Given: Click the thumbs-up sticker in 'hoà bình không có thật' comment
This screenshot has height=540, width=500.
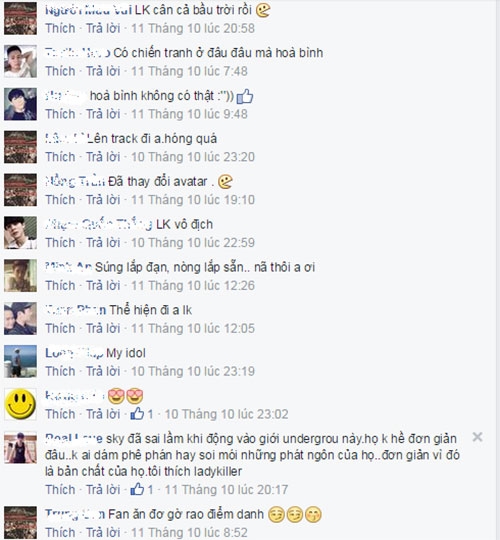Looking at the screenshot, I should [245, 96].
